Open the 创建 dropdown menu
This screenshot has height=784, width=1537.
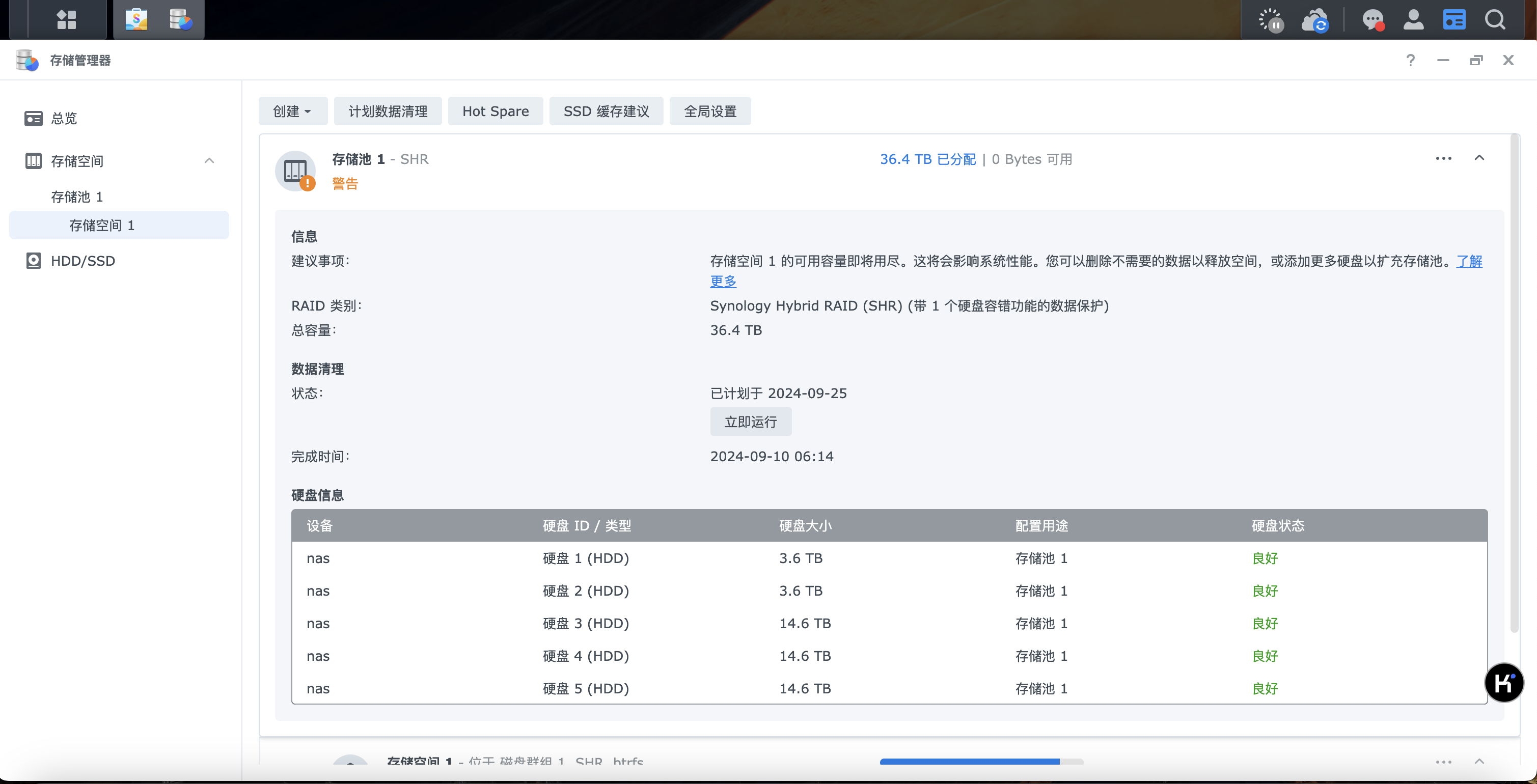point(292,111)
